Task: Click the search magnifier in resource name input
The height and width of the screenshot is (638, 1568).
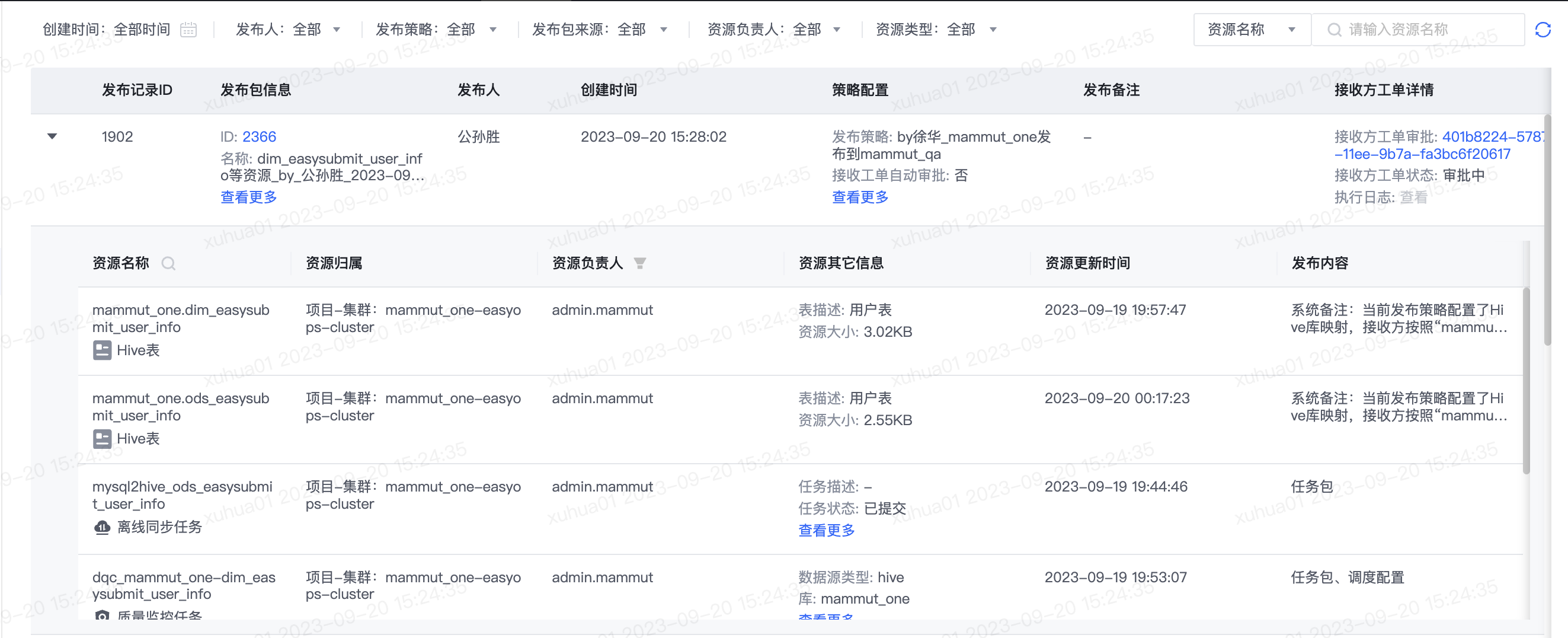Action: 1334,30
